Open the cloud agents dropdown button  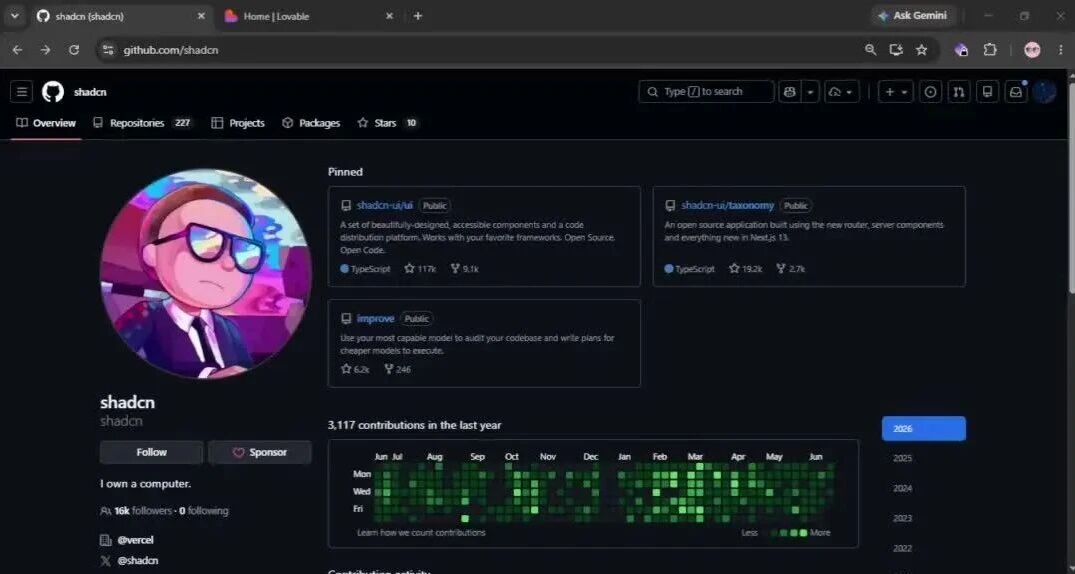842,92
